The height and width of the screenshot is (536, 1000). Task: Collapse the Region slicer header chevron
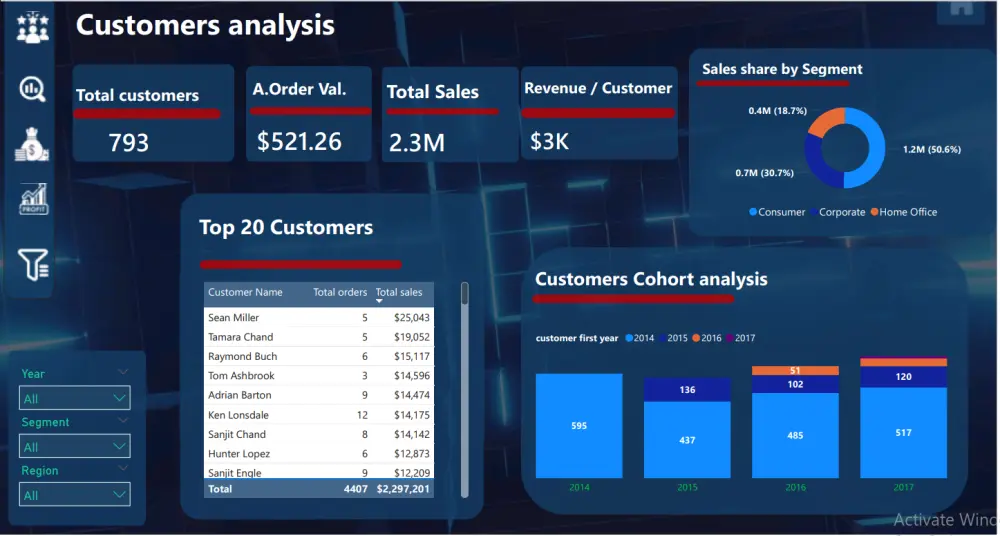pyautogui.click(x=123, y=468)
